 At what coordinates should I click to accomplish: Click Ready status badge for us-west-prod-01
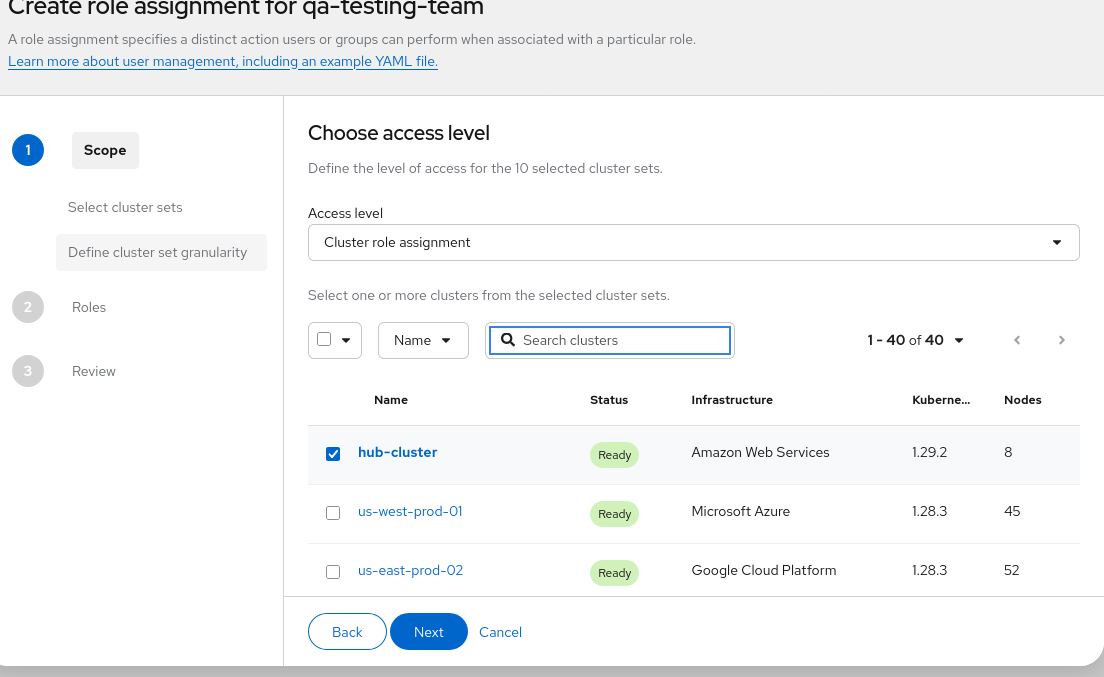pyautogui.click(x=614, y=514)
